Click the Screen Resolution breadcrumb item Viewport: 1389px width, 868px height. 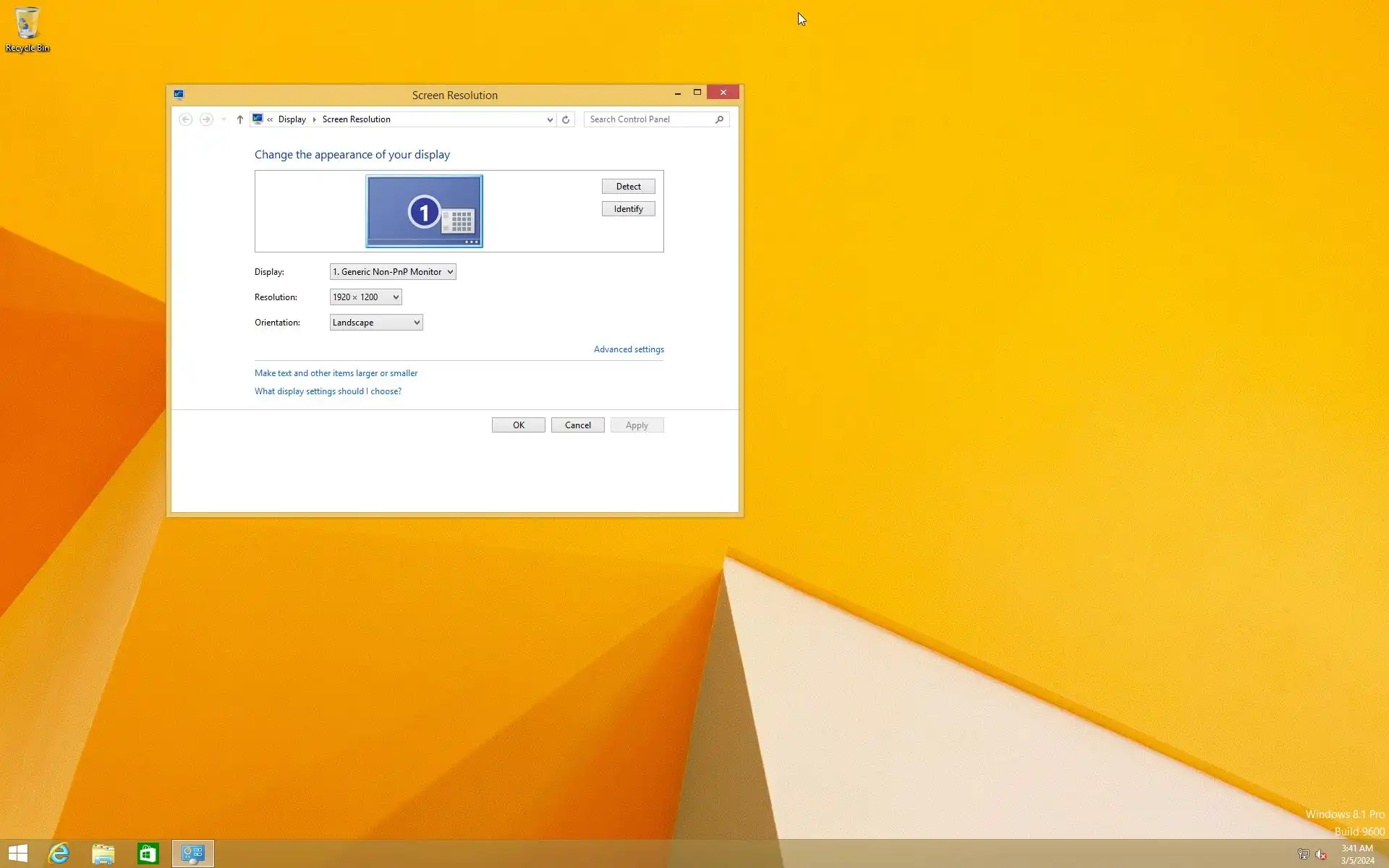pyautogui.click(x=356, y=119)
